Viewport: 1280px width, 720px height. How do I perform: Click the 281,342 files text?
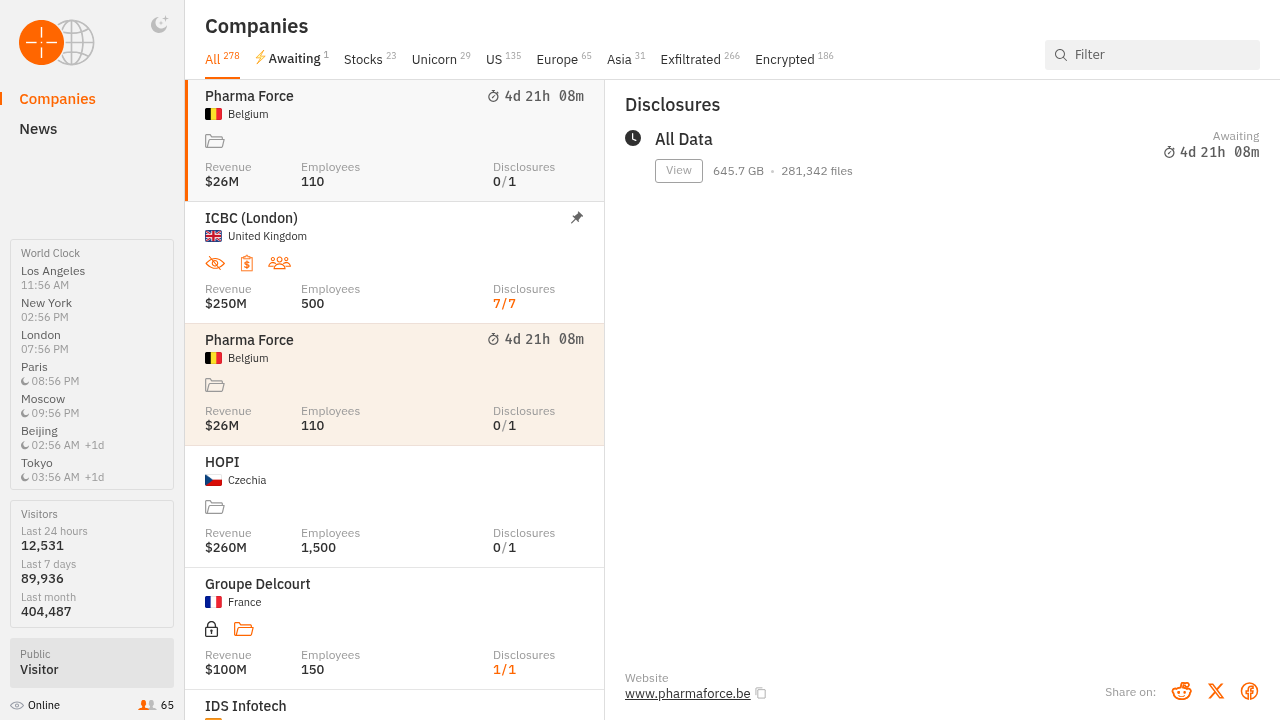[817, 171]
